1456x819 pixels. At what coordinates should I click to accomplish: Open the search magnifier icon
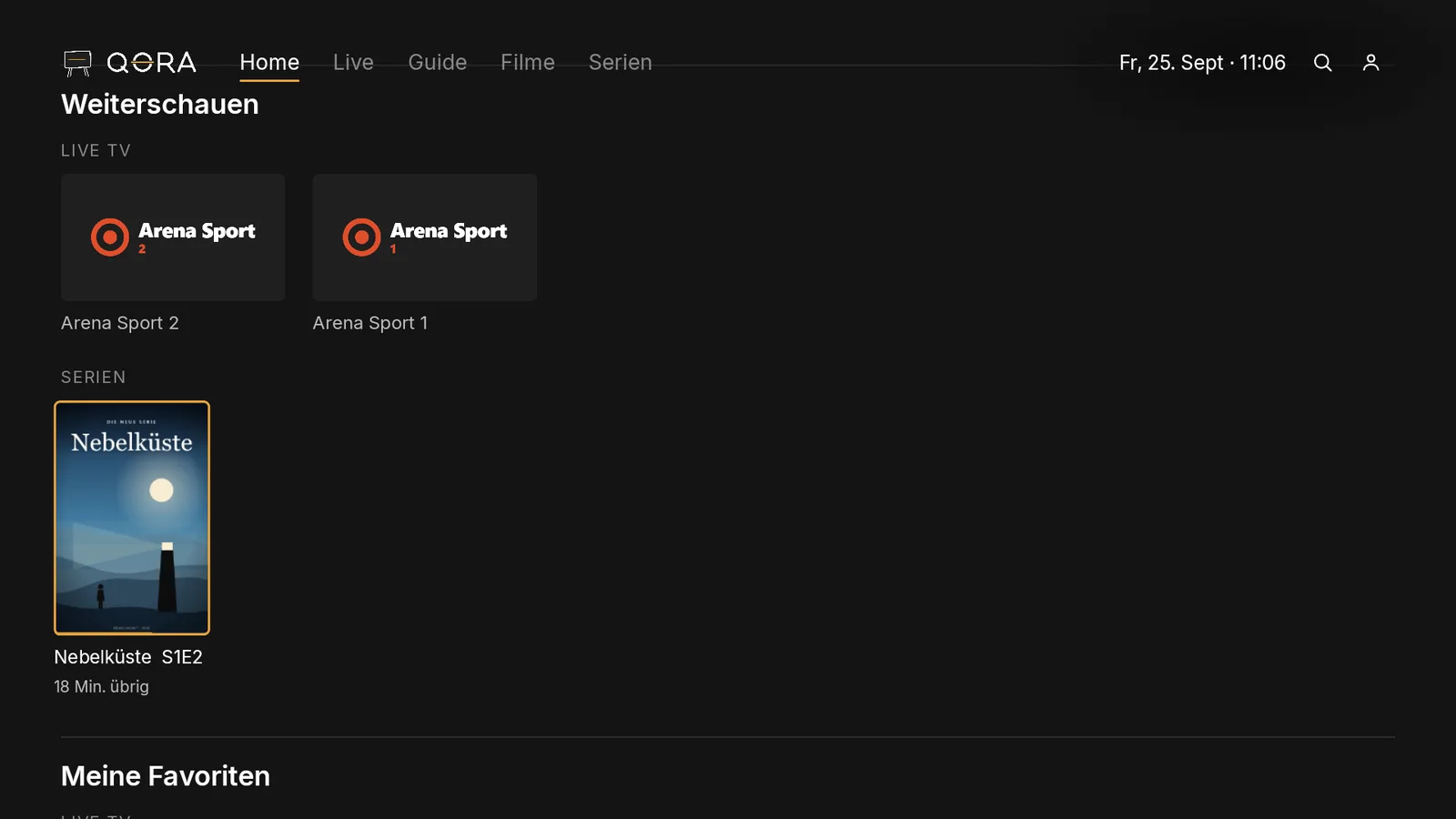click(1322, 63)
